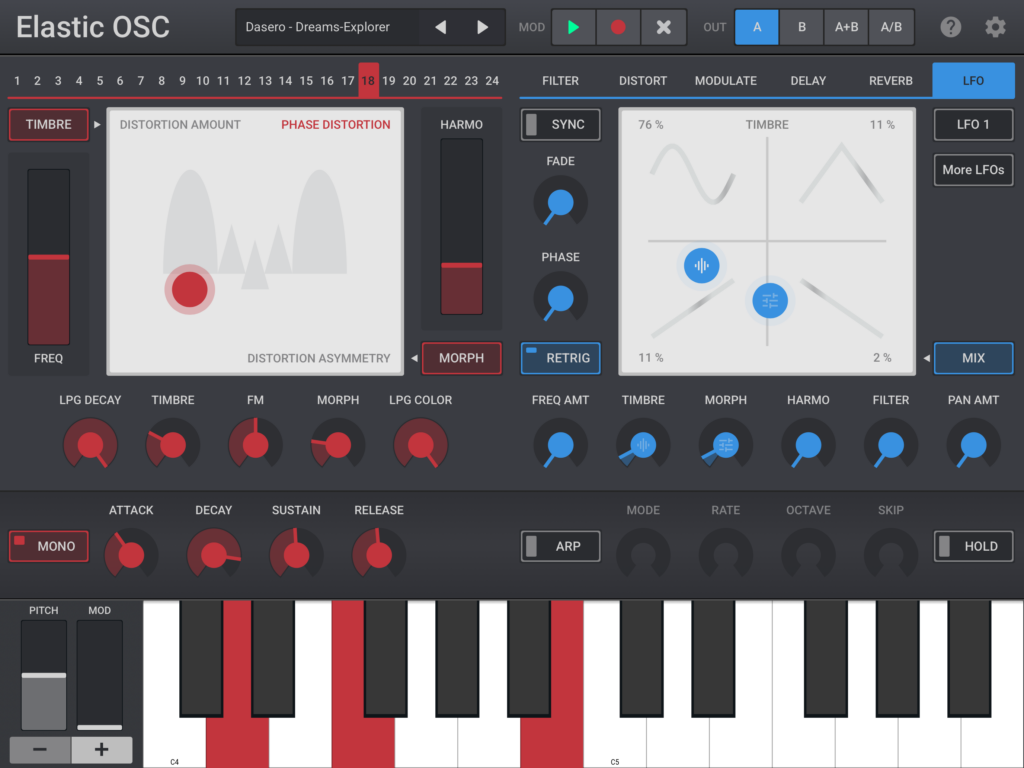Clear MOD recording with the X icon
Image resolution: width=1024 pixels, height=768 pixels.
pyautogui.click(x=664, y=27)
